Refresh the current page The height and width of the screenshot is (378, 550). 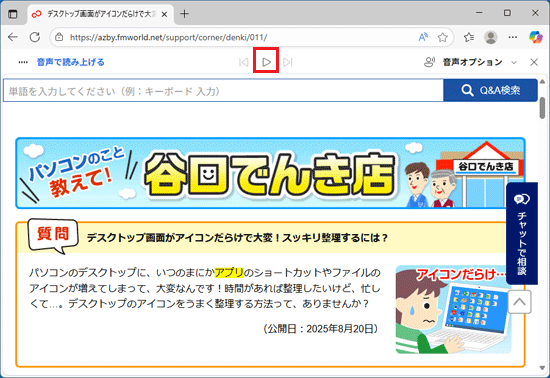click(35, 37)
